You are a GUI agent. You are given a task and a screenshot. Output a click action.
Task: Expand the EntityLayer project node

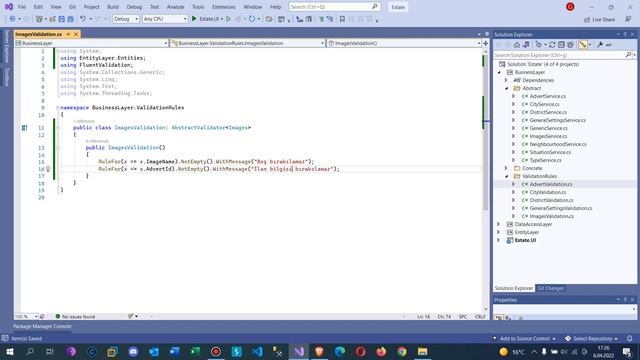tap(499, 232)
